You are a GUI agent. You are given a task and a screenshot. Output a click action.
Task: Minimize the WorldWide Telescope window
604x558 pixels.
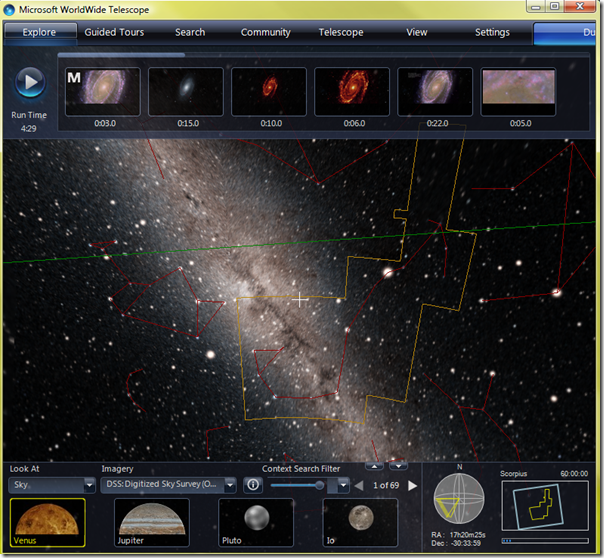535,7
